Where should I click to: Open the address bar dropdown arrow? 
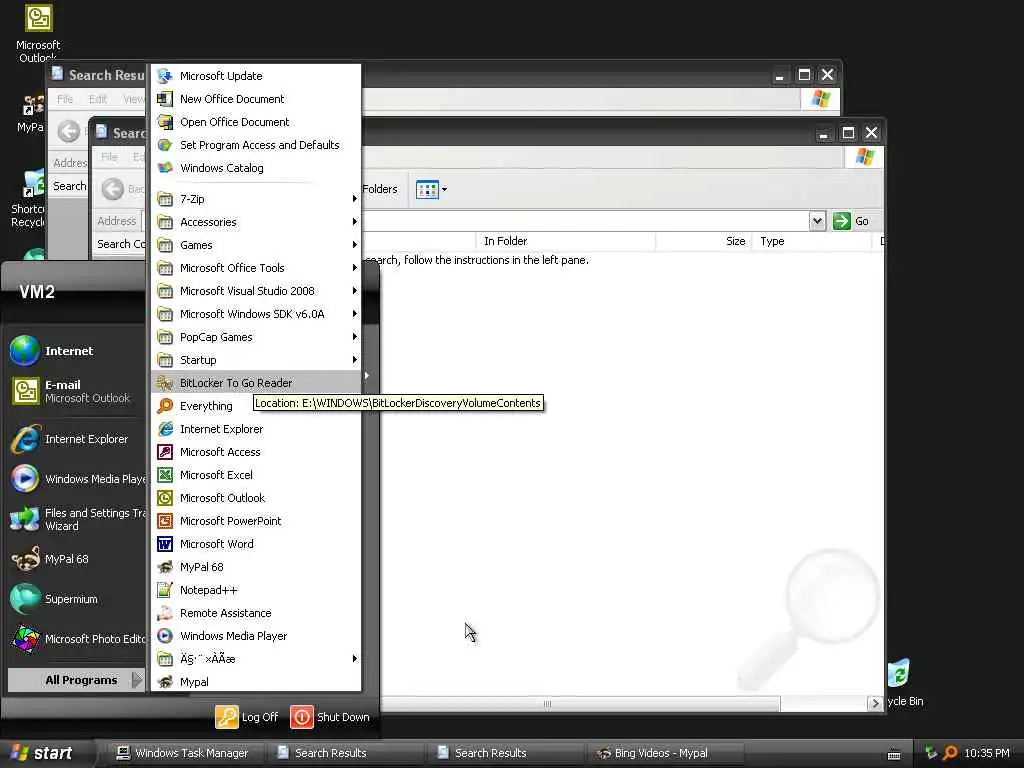(817, 221)
